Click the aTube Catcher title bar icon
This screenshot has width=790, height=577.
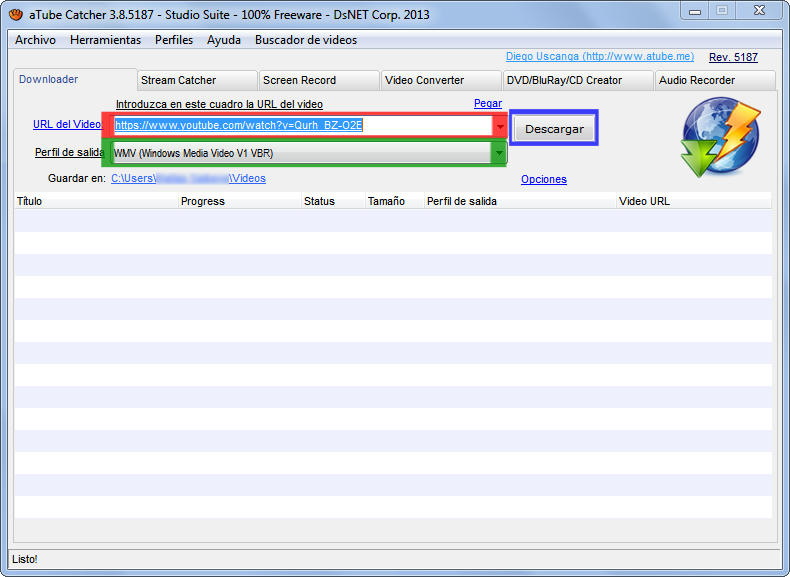(x=16, y=15)
